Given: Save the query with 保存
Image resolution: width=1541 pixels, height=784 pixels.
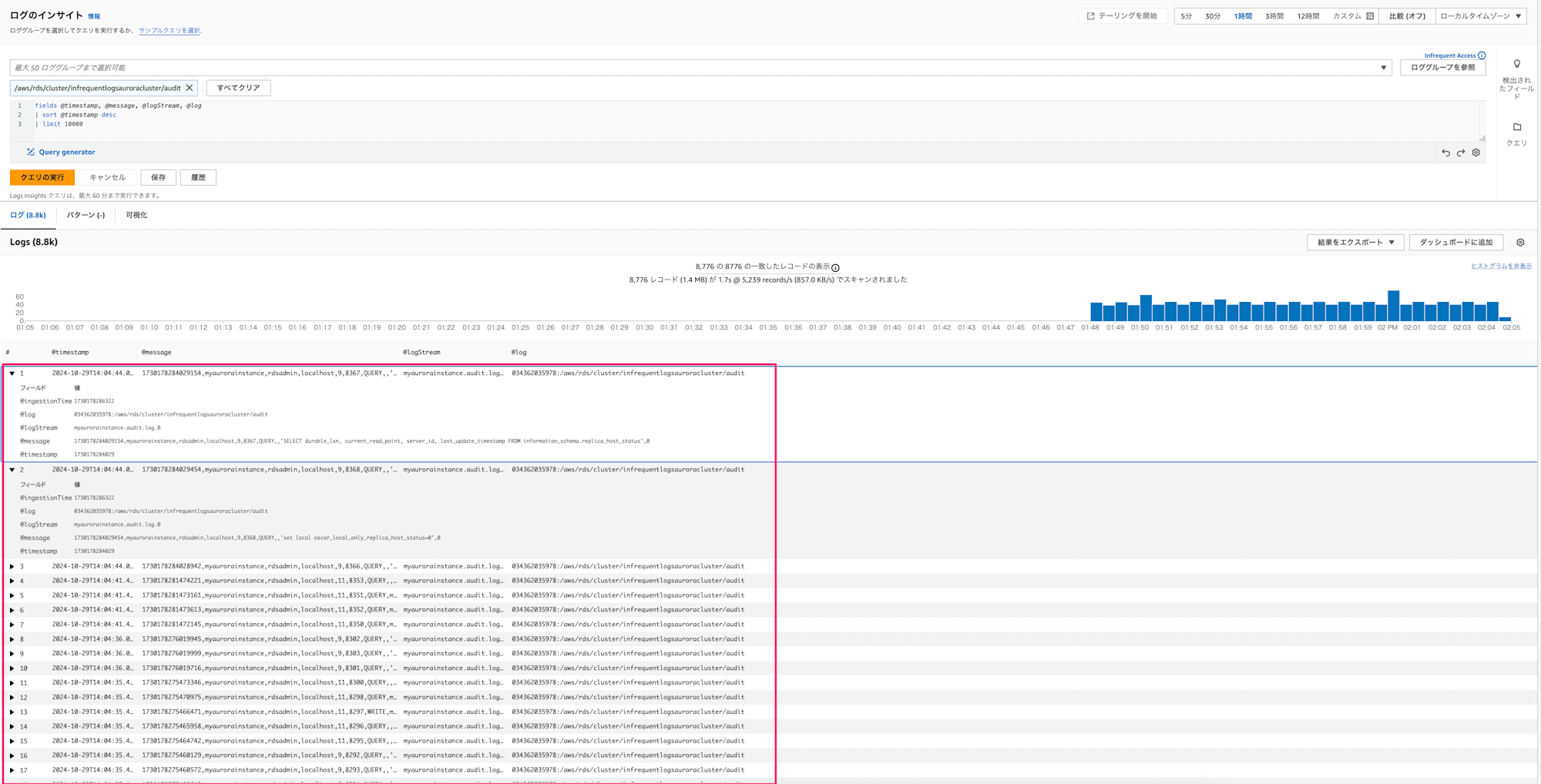Looking at the screenshot, I should [158, 178].
